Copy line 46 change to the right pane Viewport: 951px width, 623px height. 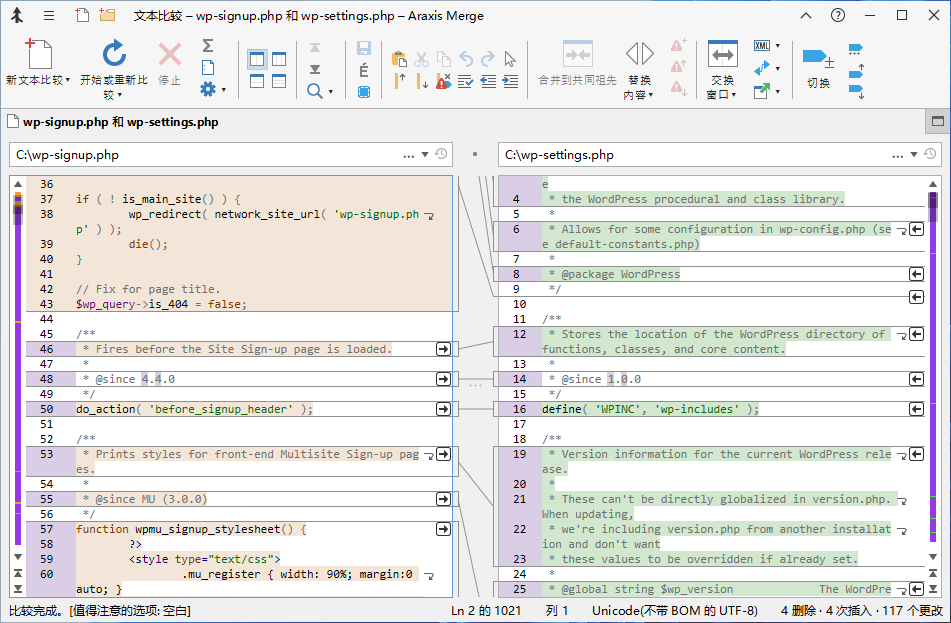pos(443,349)
